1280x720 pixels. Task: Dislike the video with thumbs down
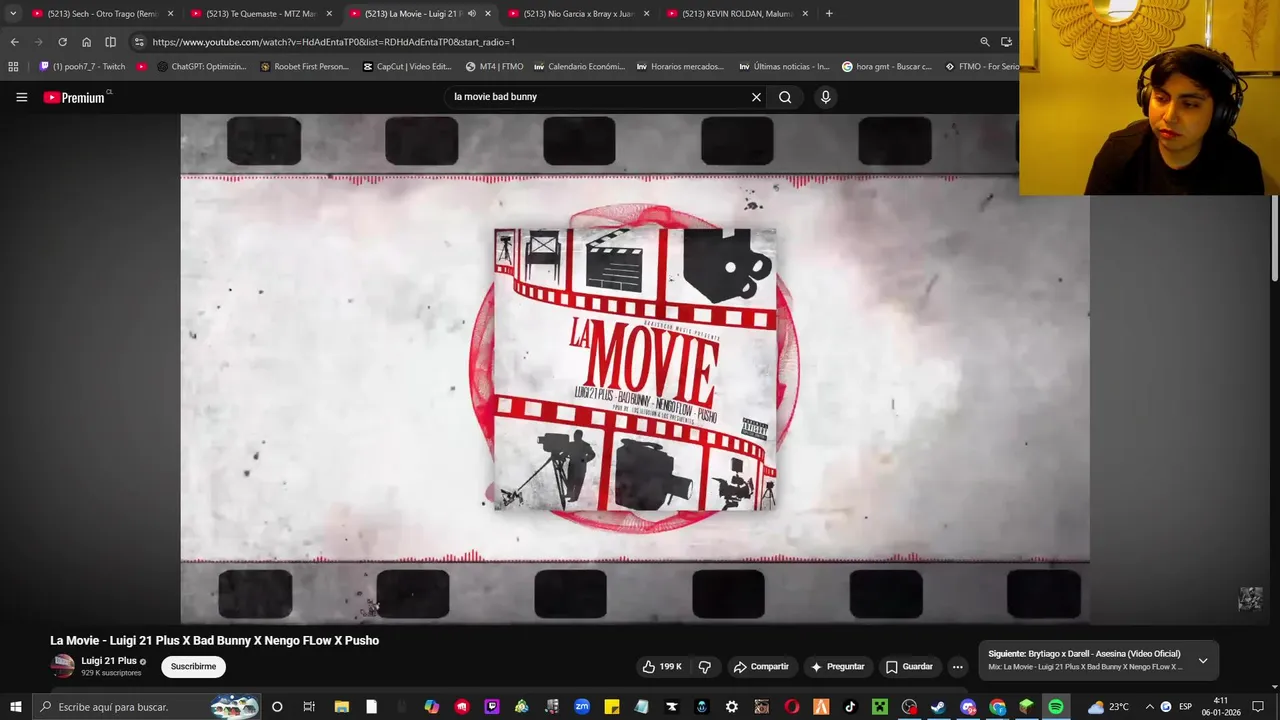click(704, 666)
